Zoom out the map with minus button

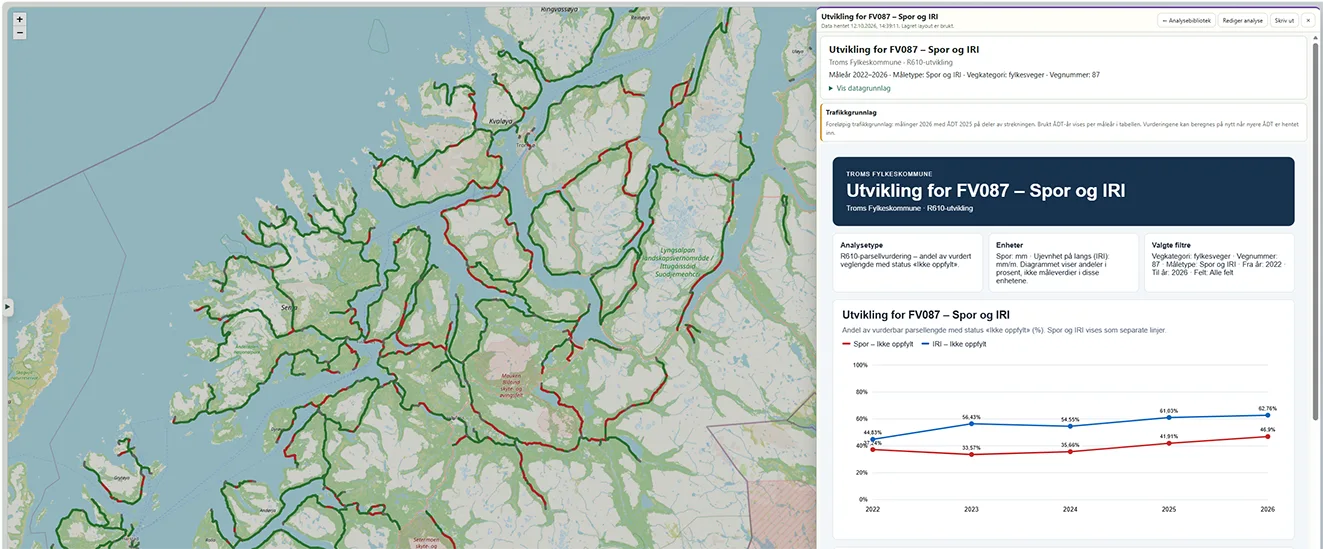pos(20,32)
